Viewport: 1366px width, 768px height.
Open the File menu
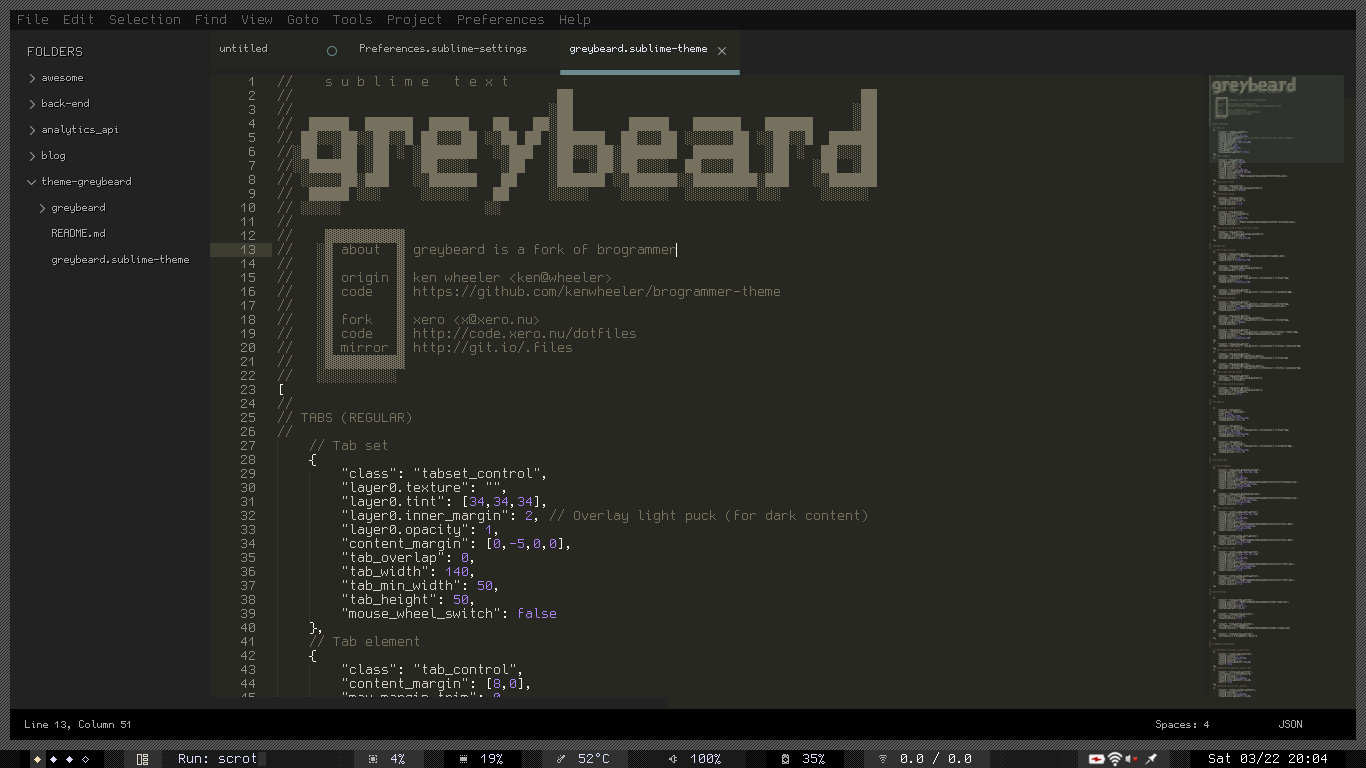click(x=33, y=19)
